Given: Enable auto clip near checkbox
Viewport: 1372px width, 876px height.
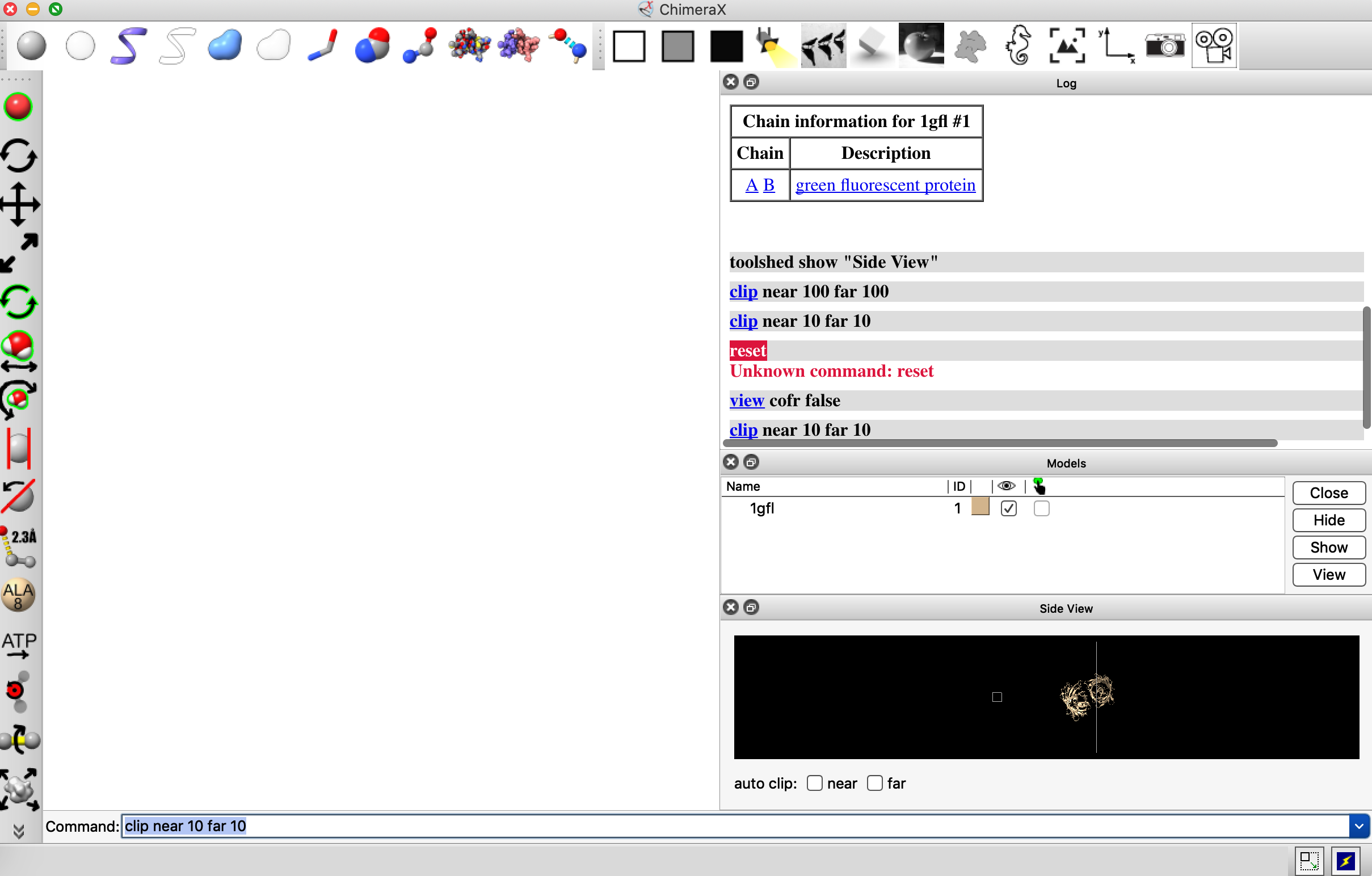Looking at the screenshot, I should [x=815, y=783].
